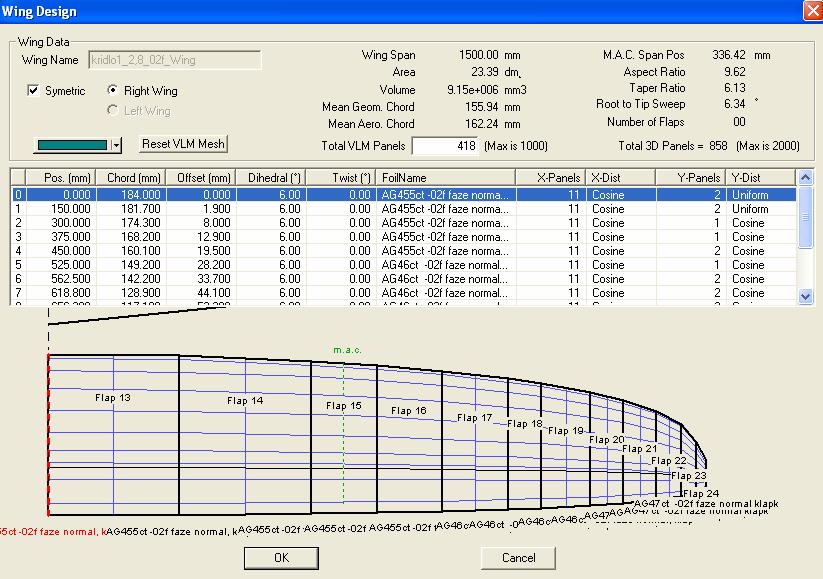This screenshot has width=823, height=579.
Task: Click position cell 300.000
Action: tap(61, 223)
